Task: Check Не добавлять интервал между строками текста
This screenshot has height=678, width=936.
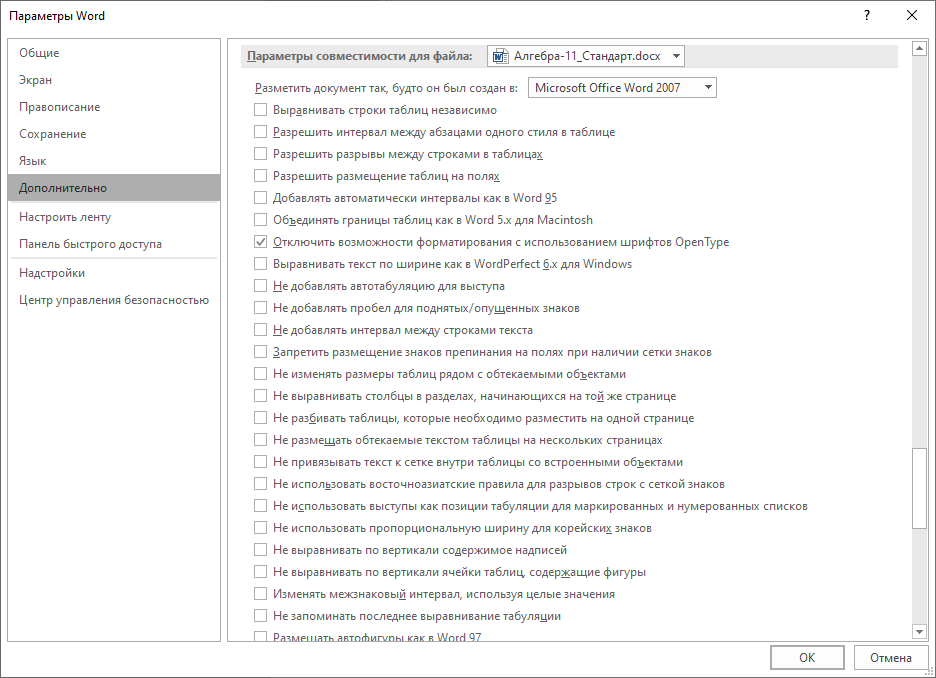Action: [260, 330]
